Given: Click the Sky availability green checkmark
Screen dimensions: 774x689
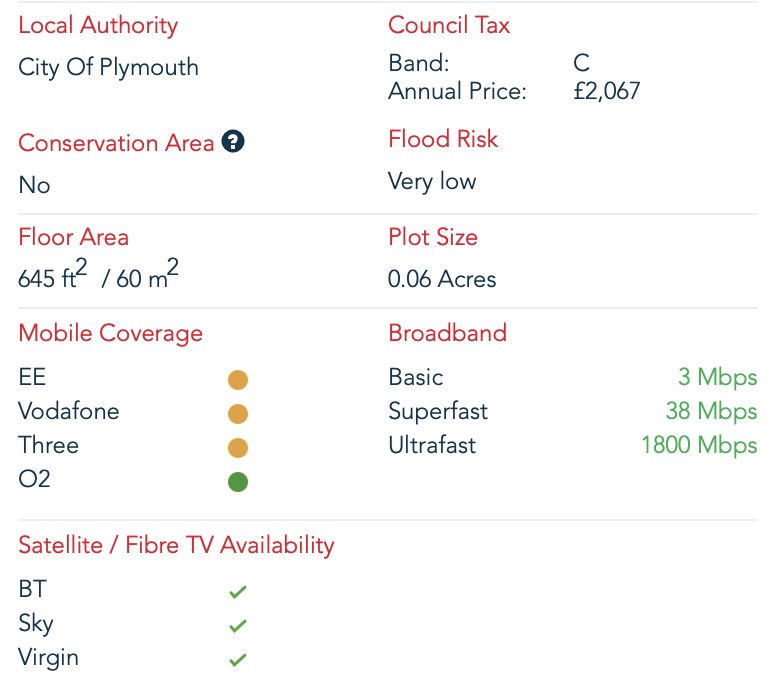Looking at the screenshot, I should click(x=238, y=625).
